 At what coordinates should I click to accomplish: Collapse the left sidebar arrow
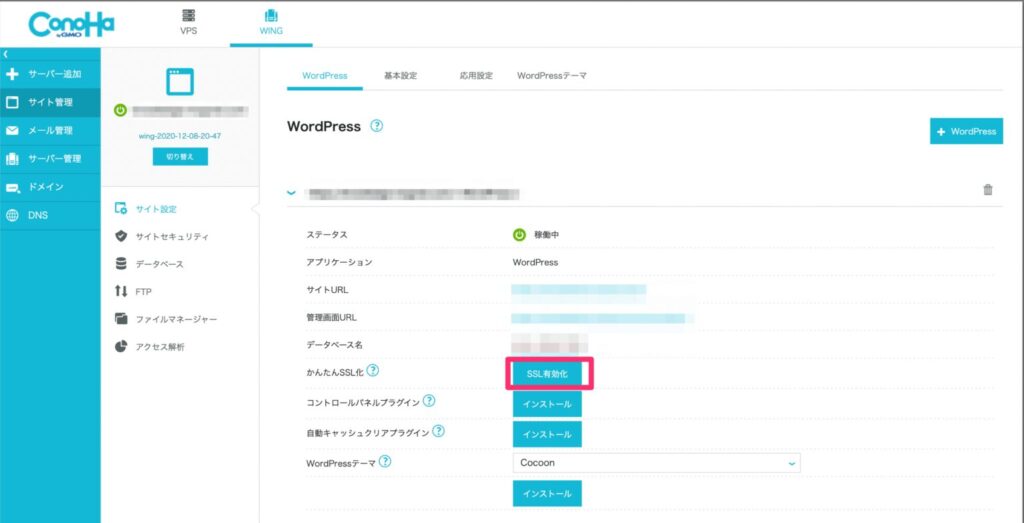click(x=5, y=54)
